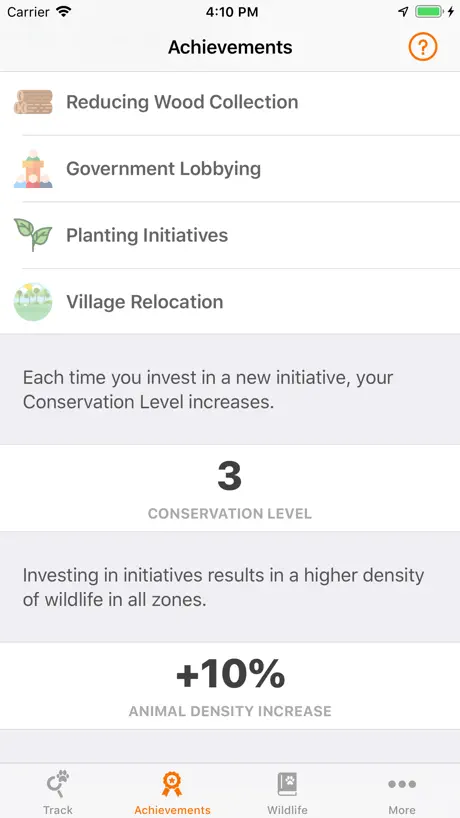
Task: Switch to the Wildlife tab label
Action: tap(287, 810)
